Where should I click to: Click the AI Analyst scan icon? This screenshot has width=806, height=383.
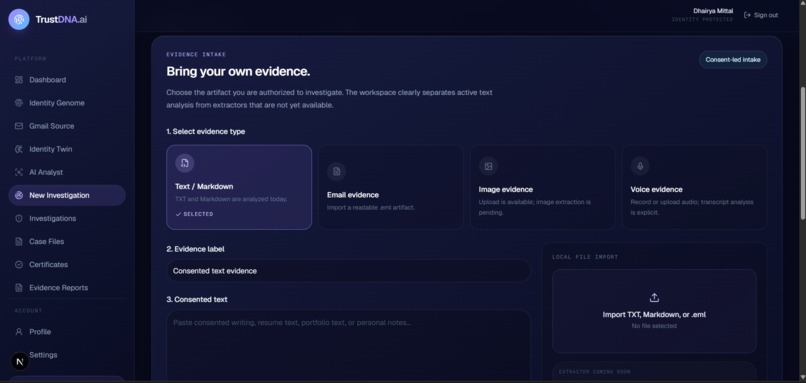point(19,172)
